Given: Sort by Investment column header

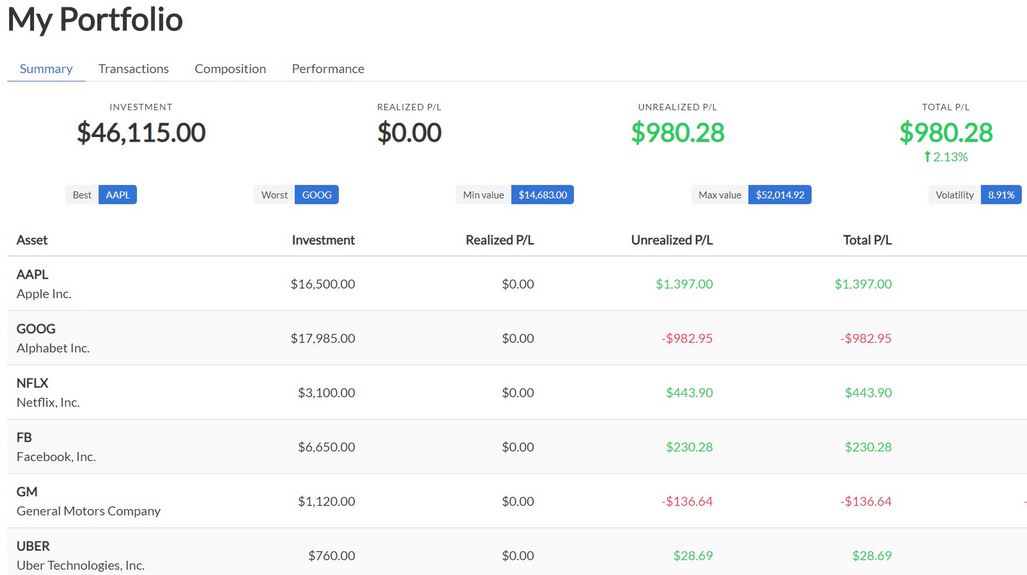Looking at the screenshot, I should point(323,240).
